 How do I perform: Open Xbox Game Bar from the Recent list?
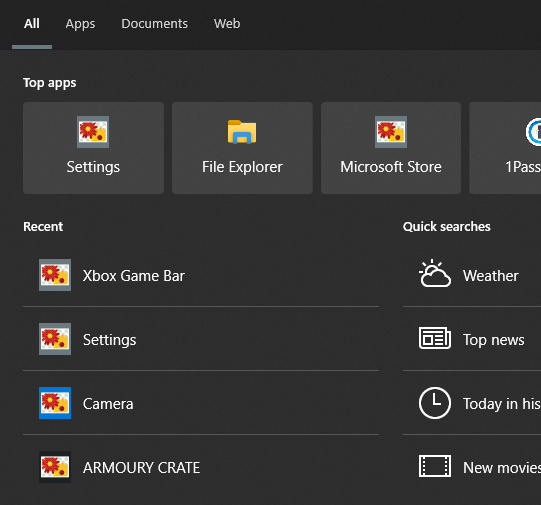[201, 275]
